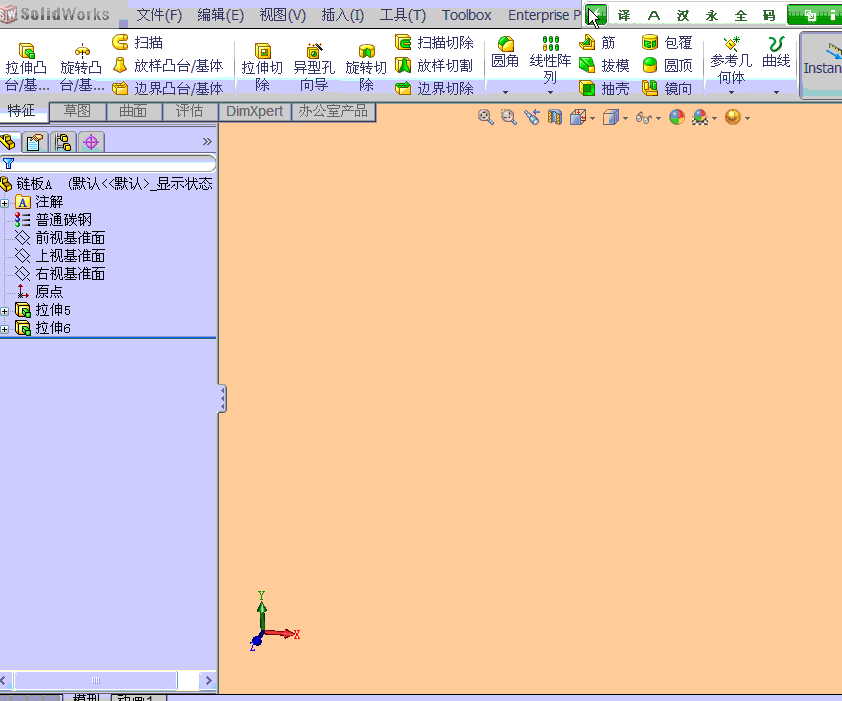Screen dimensions: 842x701
Task: Switch to the FeatureManager design tree tab
Action: pyautogui.click(x=9, y=142)
